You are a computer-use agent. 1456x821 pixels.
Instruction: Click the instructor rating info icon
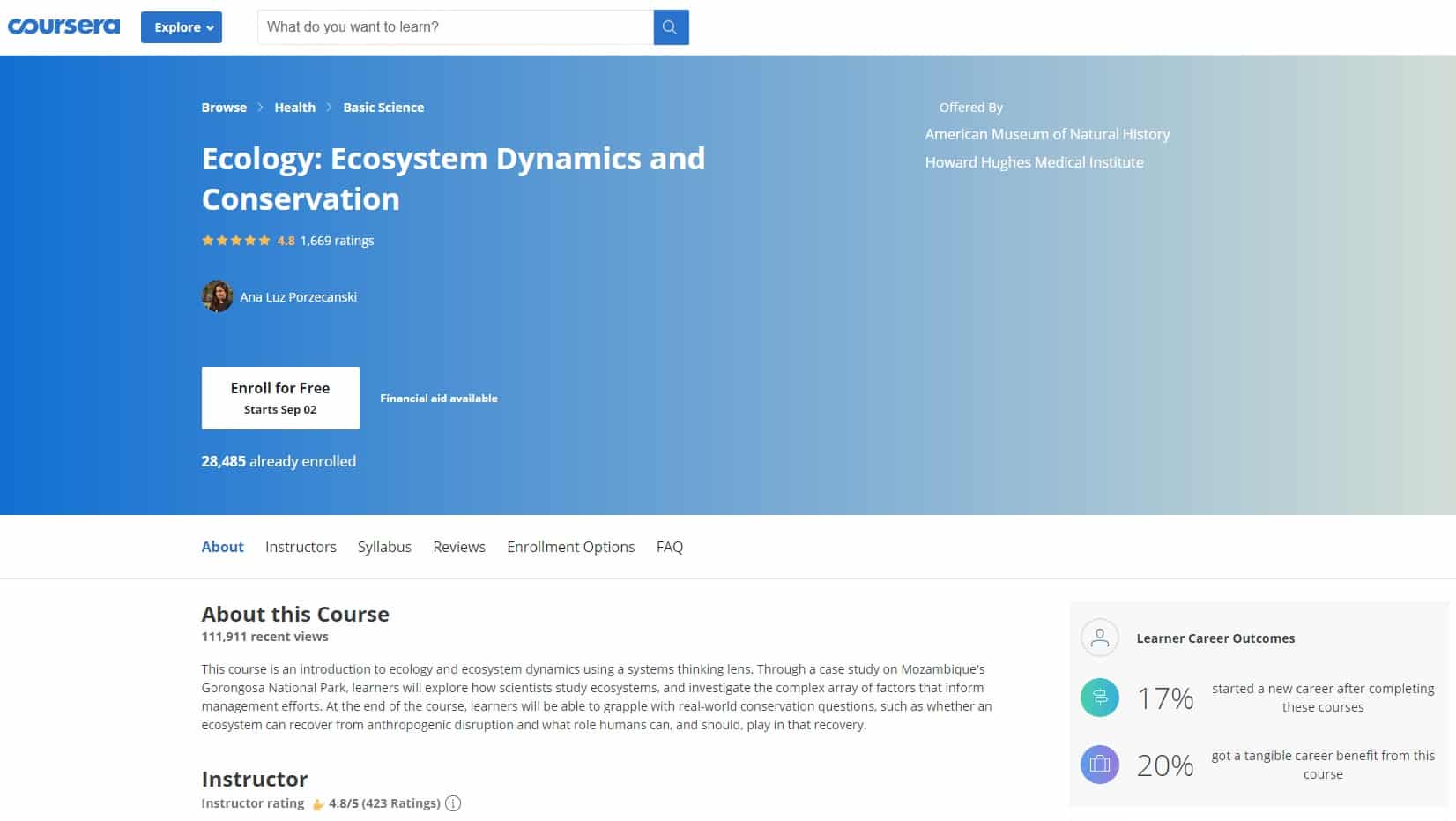[453, 803]
